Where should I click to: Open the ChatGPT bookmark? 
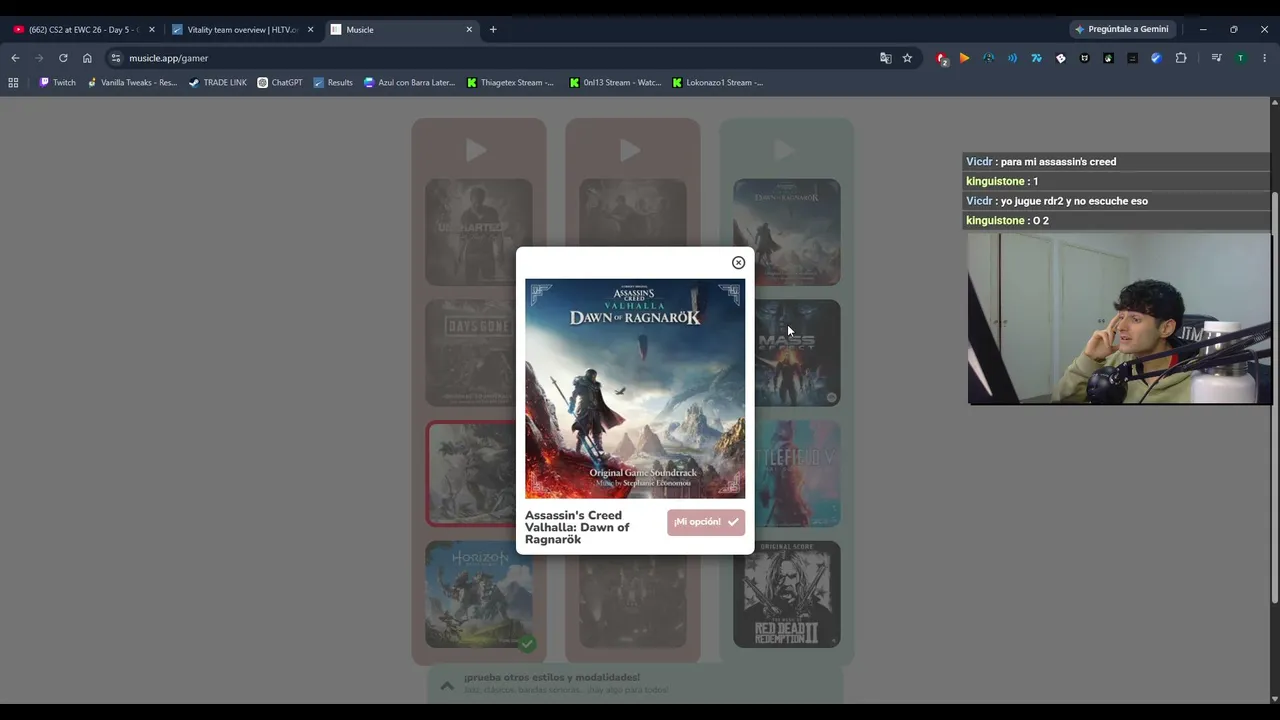coord(280,83)
